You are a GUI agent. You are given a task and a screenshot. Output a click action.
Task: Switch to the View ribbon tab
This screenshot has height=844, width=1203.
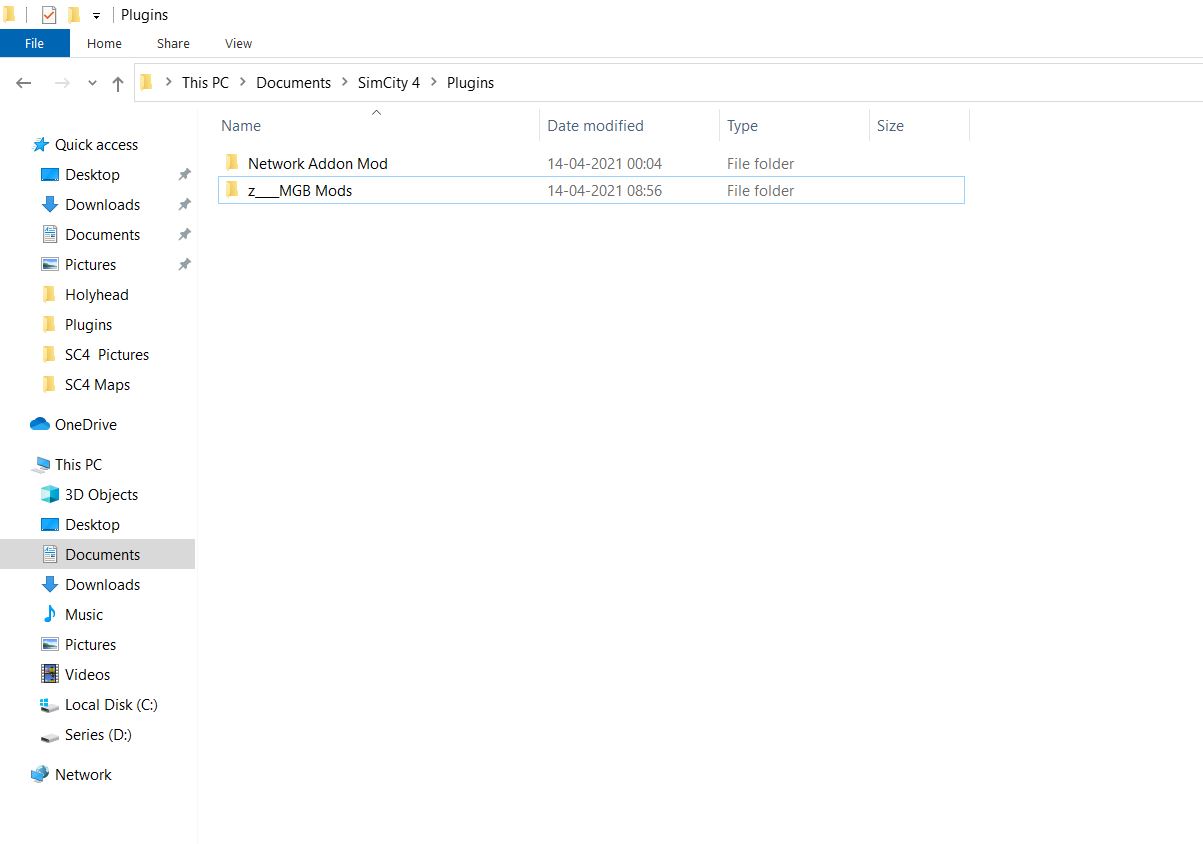(x=238, y=43)
